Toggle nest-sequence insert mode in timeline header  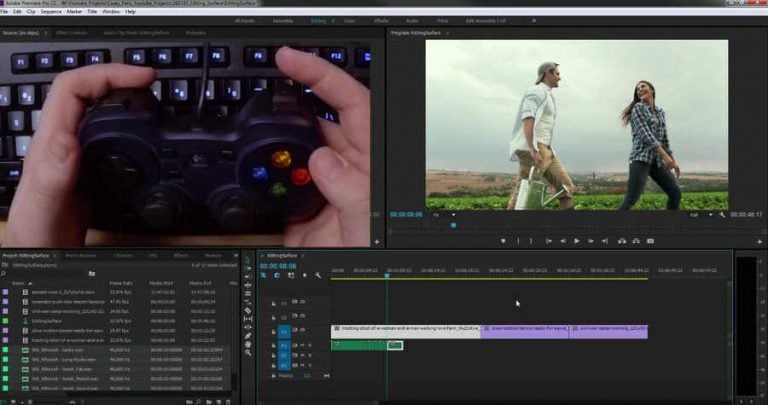[264, 276]
